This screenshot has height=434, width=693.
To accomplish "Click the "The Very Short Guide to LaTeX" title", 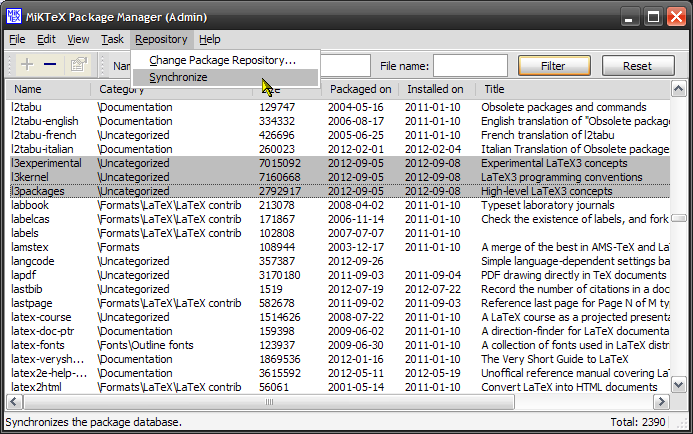I will 555,359.
